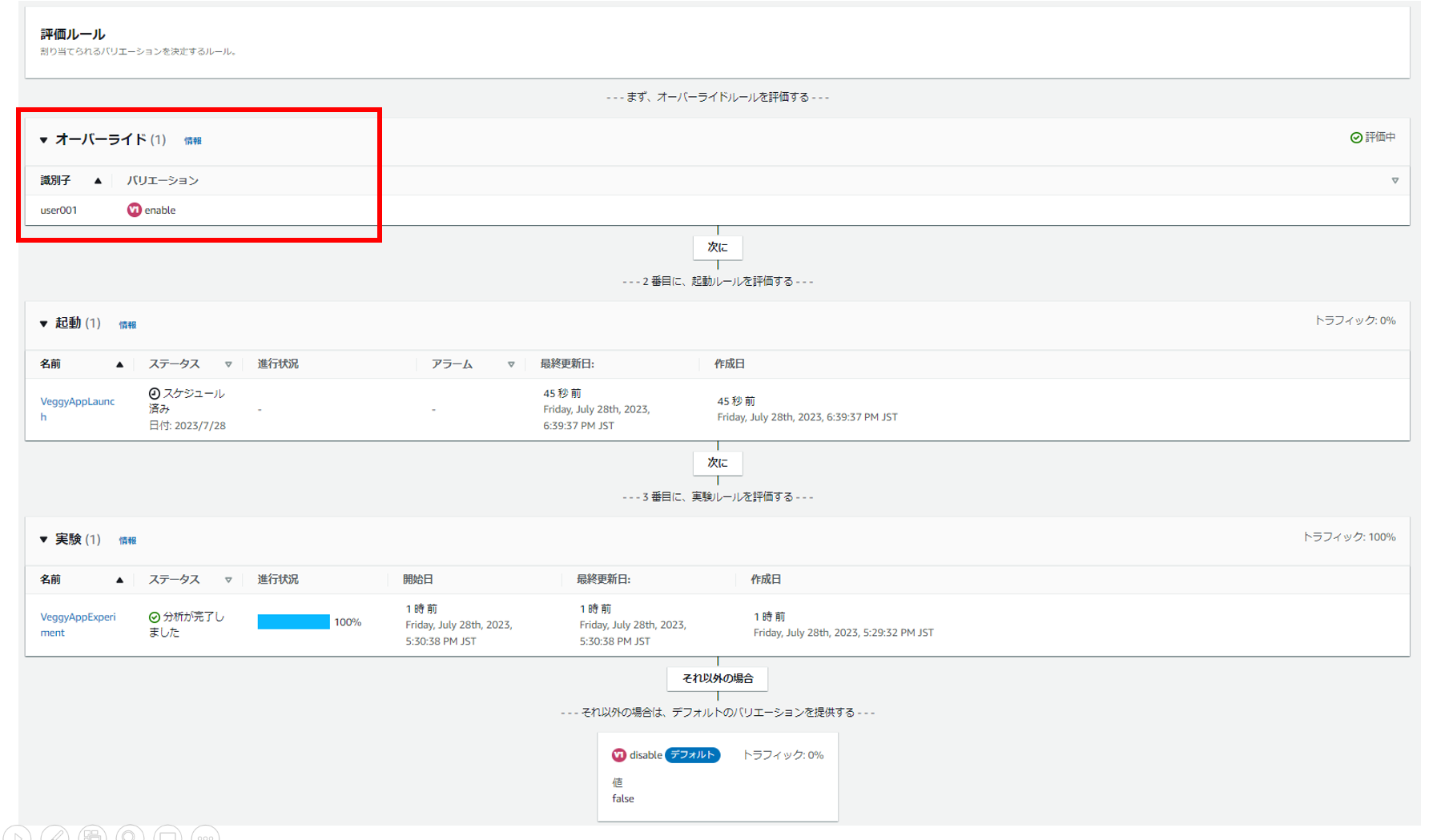Viewport: 1437px width, 840px height.
Task: Click the disable variation icon in default box
Action: pyautogui.click(x=618, y=755)
